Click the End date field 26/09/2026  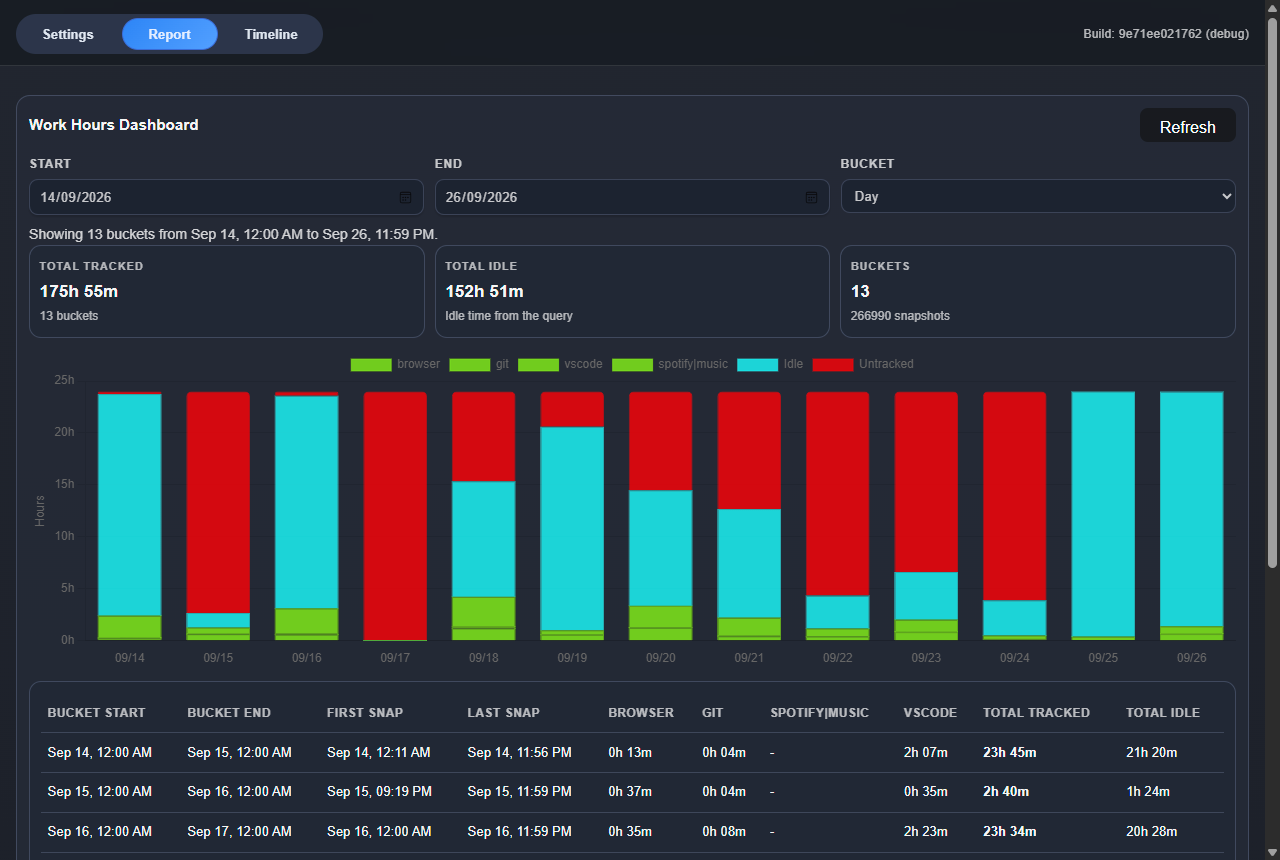click(632, 197)
